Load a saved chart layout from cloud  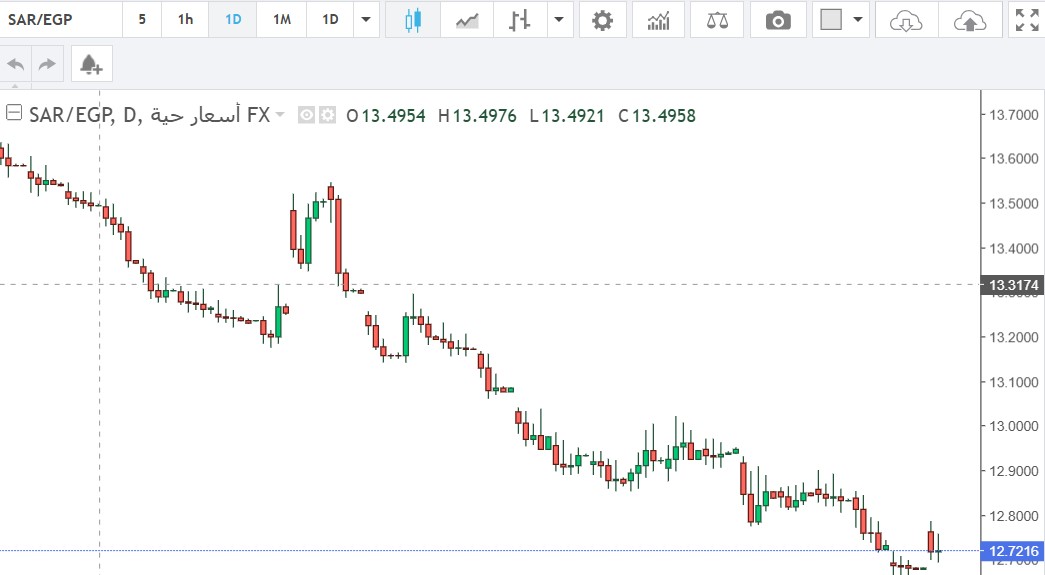click(905, 20)
